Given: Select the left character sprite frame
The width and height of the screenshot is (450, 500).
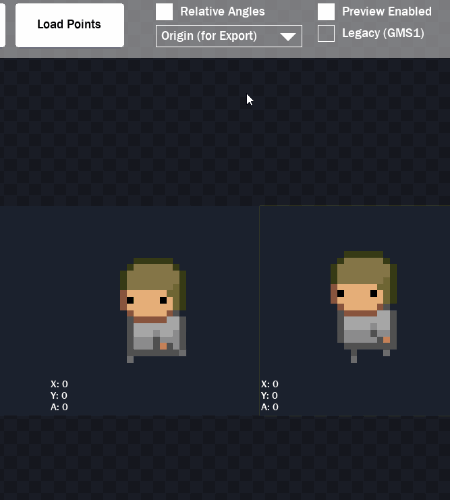Looking at the screenshot, I should pyautogui.click(x=129, y=311).
